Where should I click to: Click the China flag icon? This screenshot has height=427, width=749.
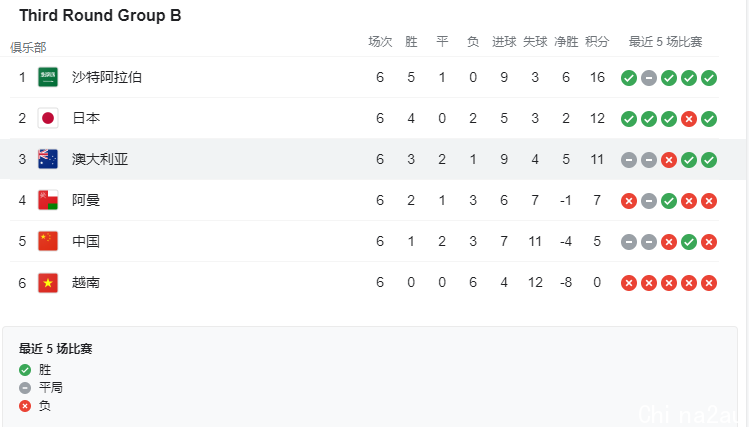click(x=48, y=242)
